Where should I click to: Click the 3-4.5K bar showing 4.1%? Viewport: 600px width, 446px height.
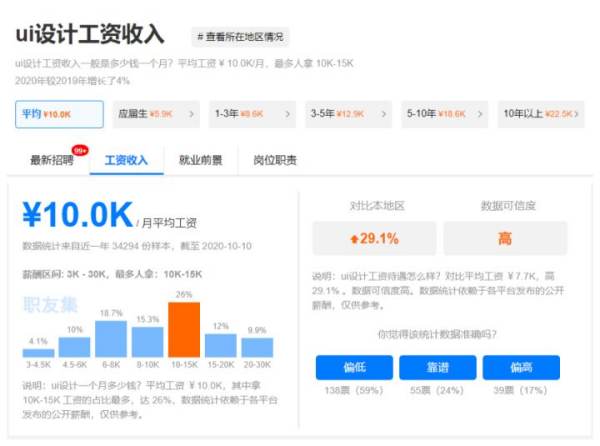click(x=38, y=352)
